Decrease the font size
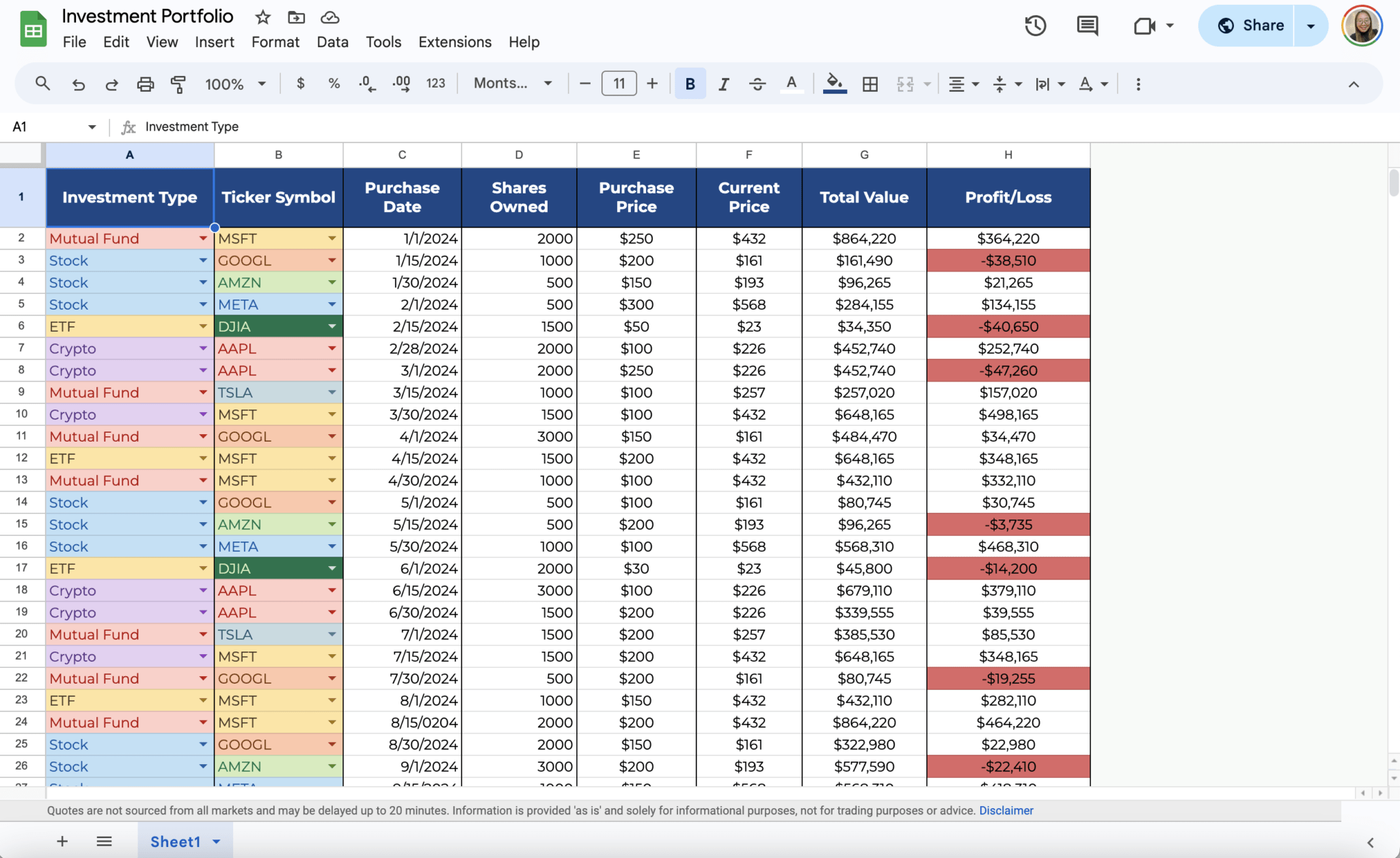The image size is (1400, 858). (x=584, y=83)
